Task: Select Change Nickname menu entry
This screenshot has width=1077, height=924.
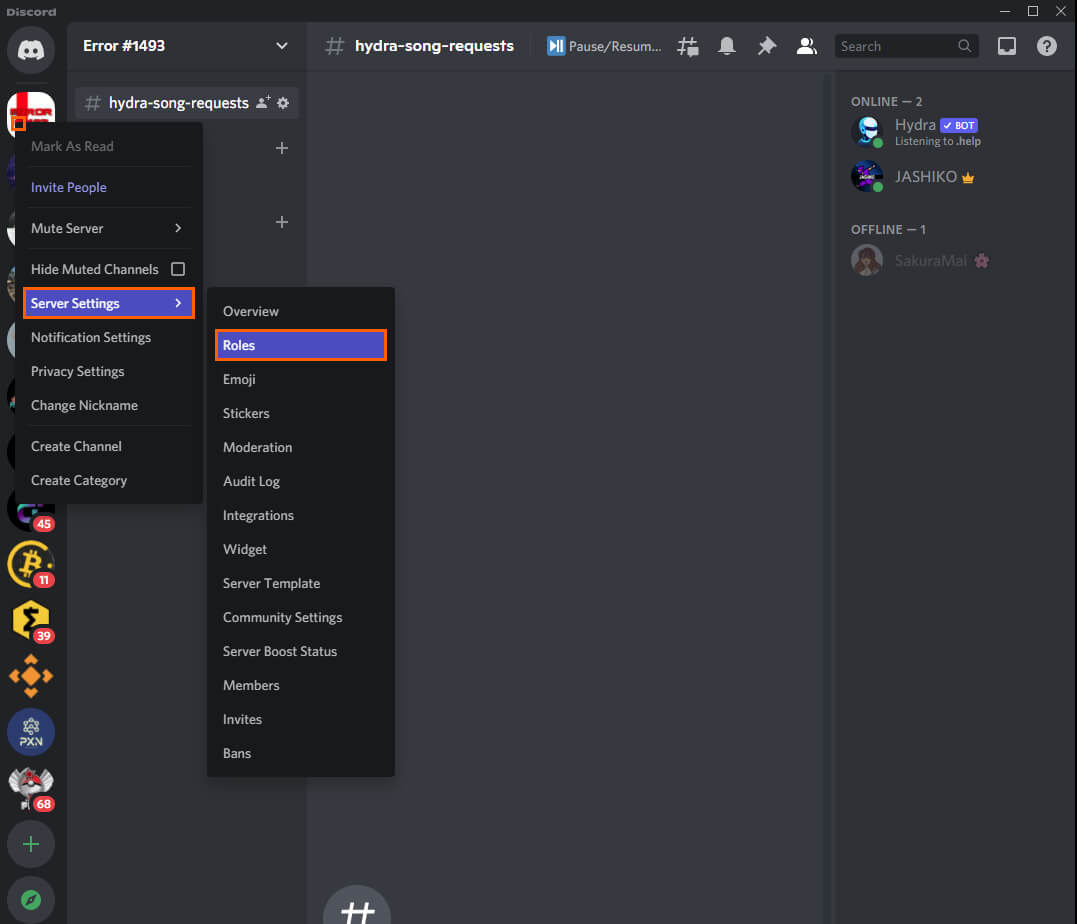Action: 109,405
